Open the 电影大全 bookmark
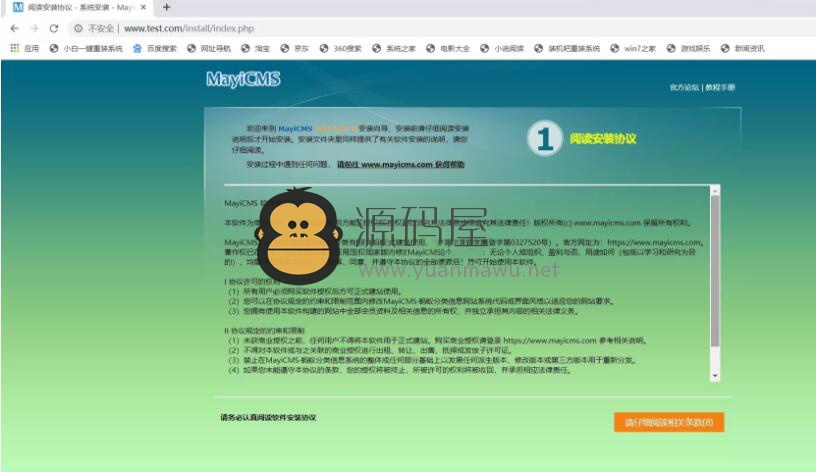816x472 pixels. (448, 48)
